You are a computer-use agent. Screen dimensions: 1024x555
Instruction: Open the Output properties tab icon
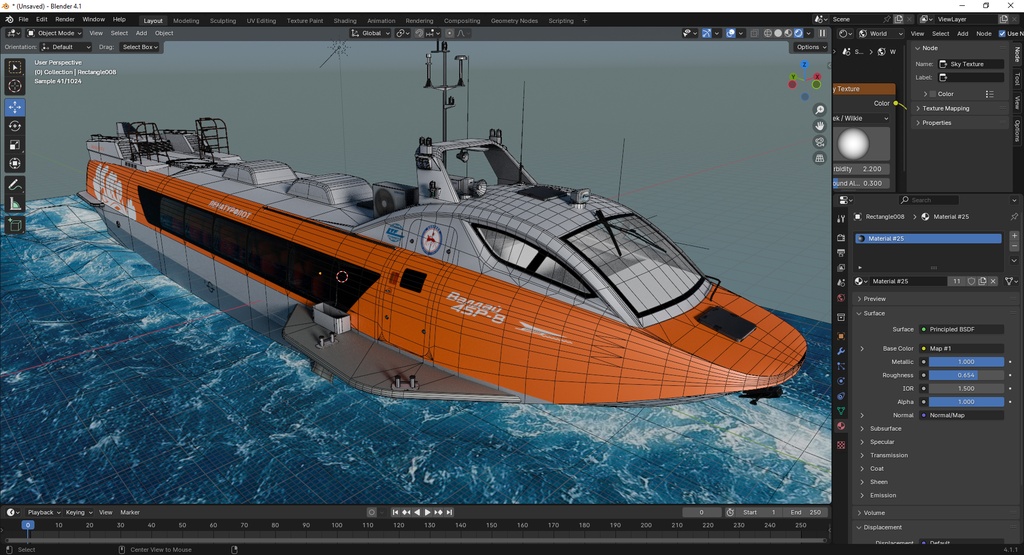tap(841, 253)
